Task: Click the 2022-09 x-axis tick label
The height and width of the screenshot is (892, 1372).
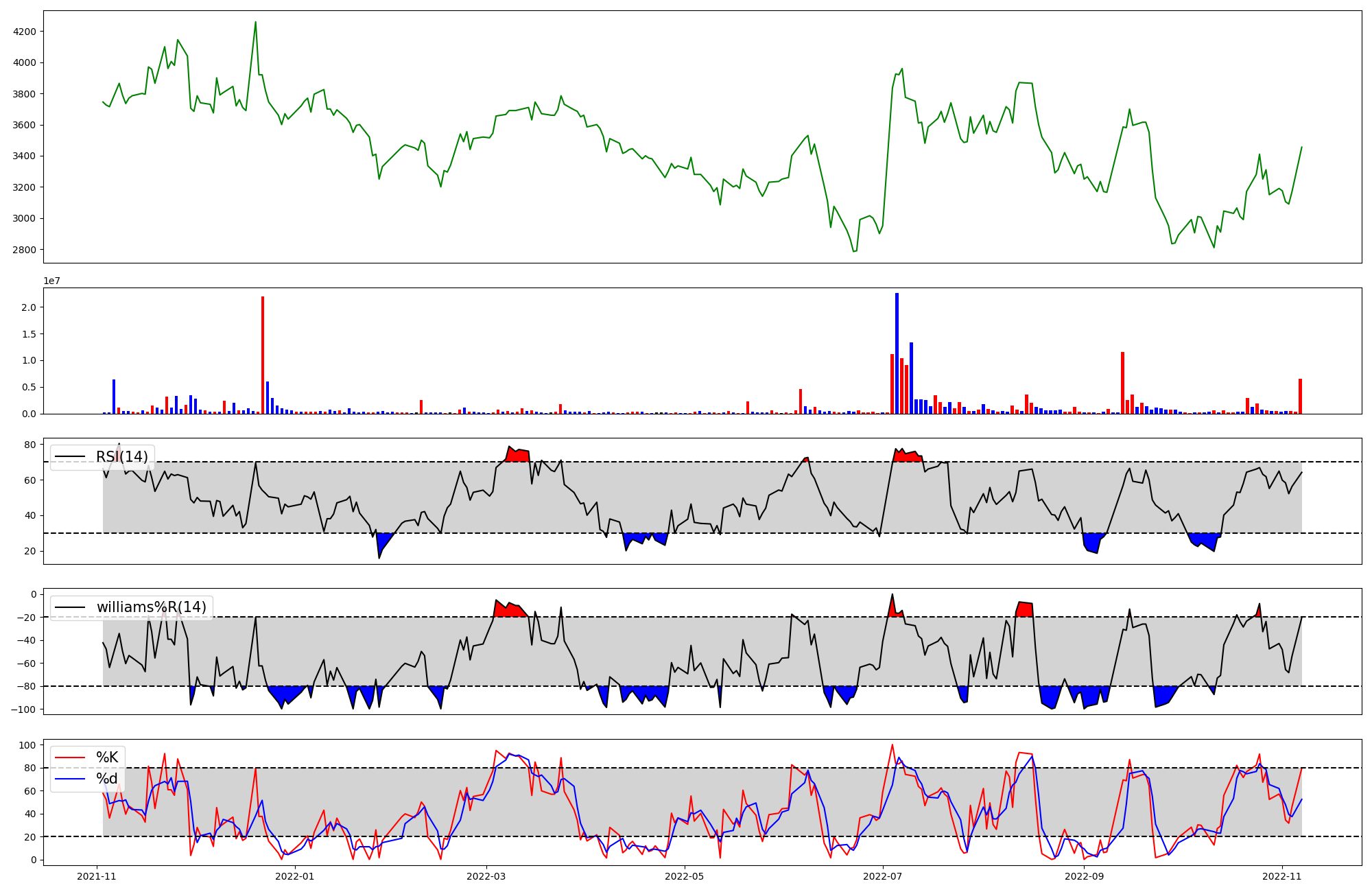Action: coord(1084,876)
